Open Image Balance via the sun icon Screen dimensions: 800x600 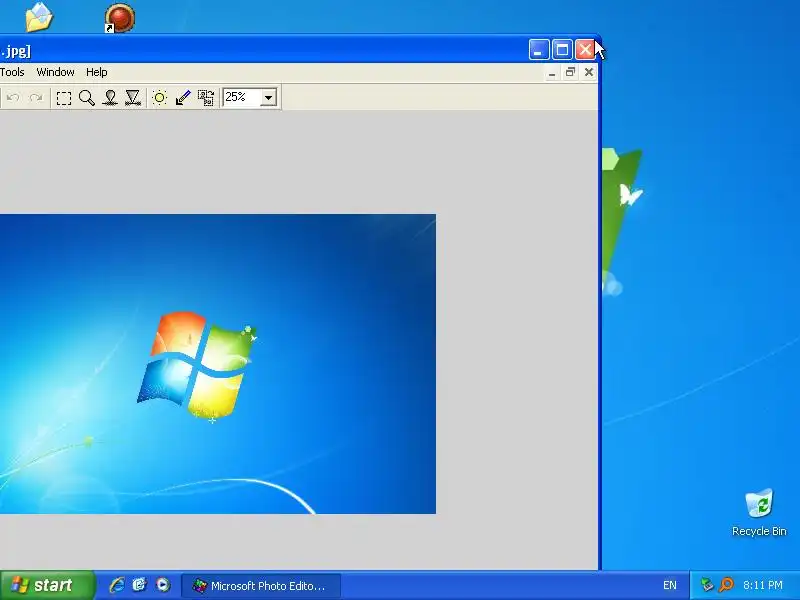tap(160, 97)
